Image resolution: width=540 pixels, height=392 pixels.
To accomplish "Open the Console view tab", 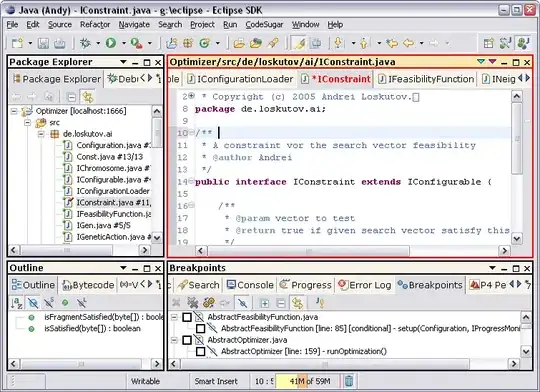I will [x=250, y=285].
